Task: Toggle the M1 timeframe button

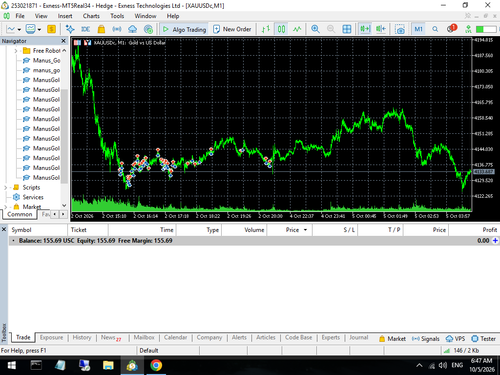Action: pyautogui.click(x=419, y=29)
